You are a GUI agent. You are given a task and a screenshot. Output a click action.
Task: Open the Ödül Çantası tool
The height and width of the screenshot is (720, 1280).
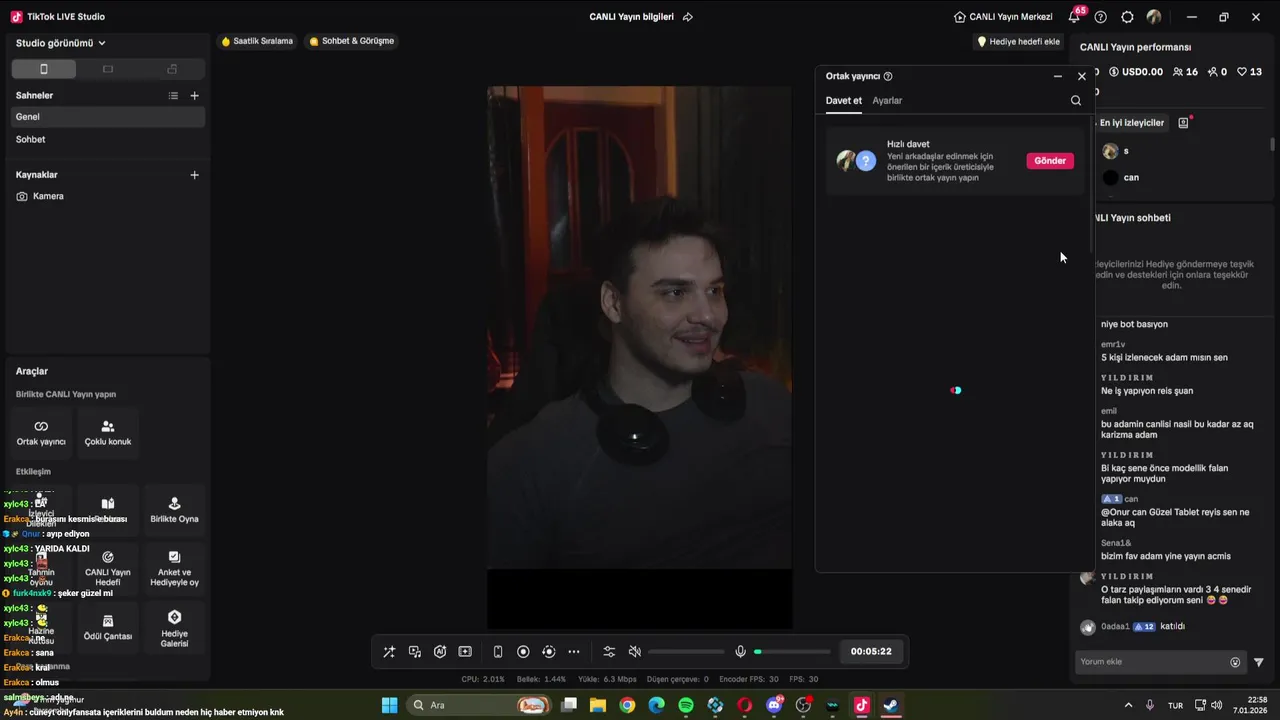(108, 627)
